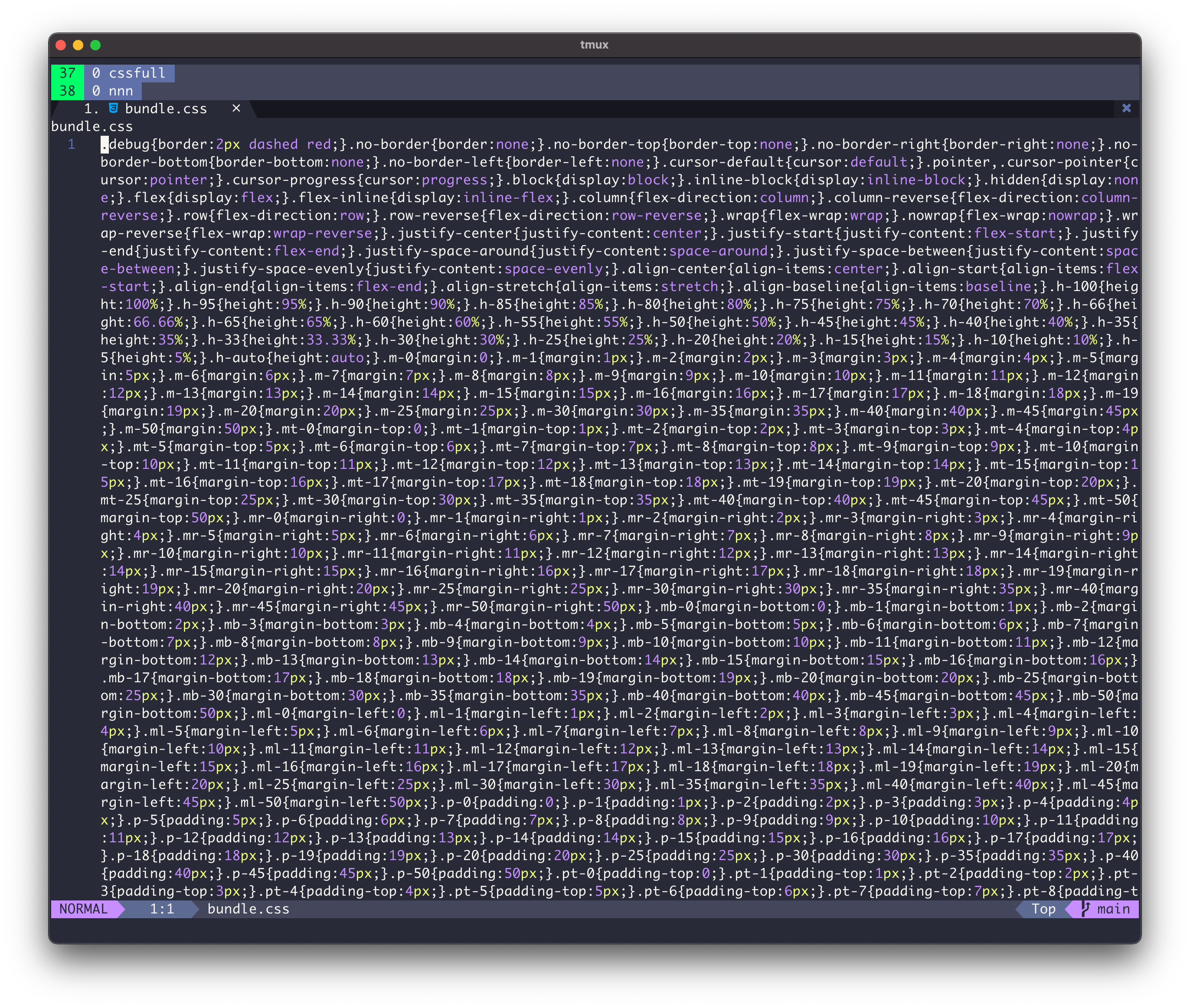Click the yellow minimize window button
This screenshot has height=1008, width=1190.
coord(78,45)
